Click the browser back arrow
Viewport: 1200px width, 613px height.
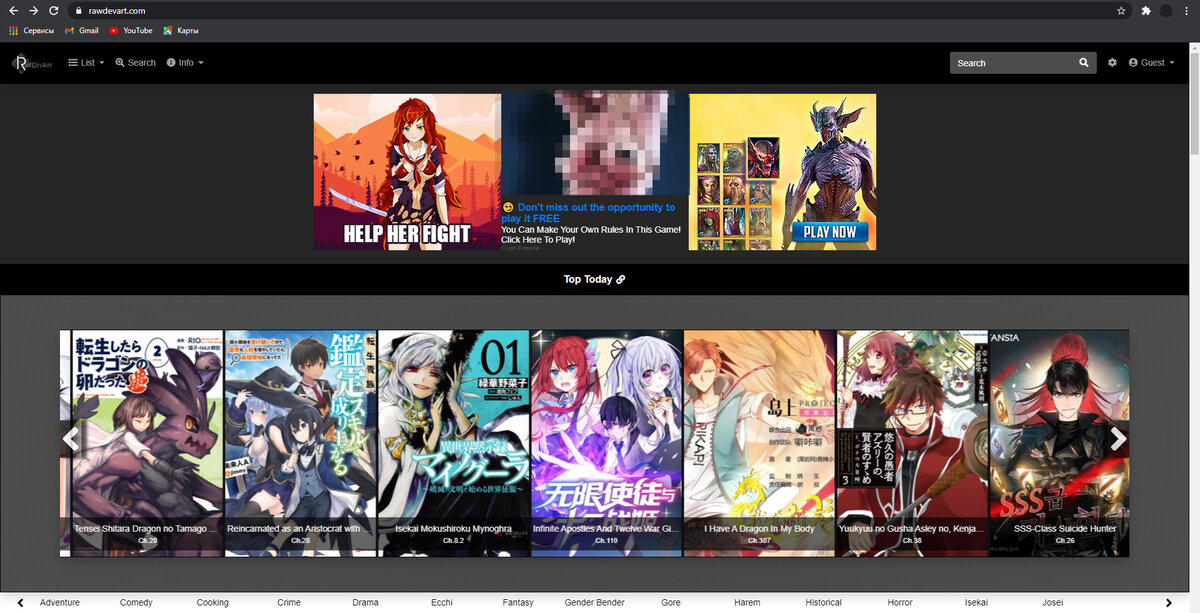click(13, 10)
